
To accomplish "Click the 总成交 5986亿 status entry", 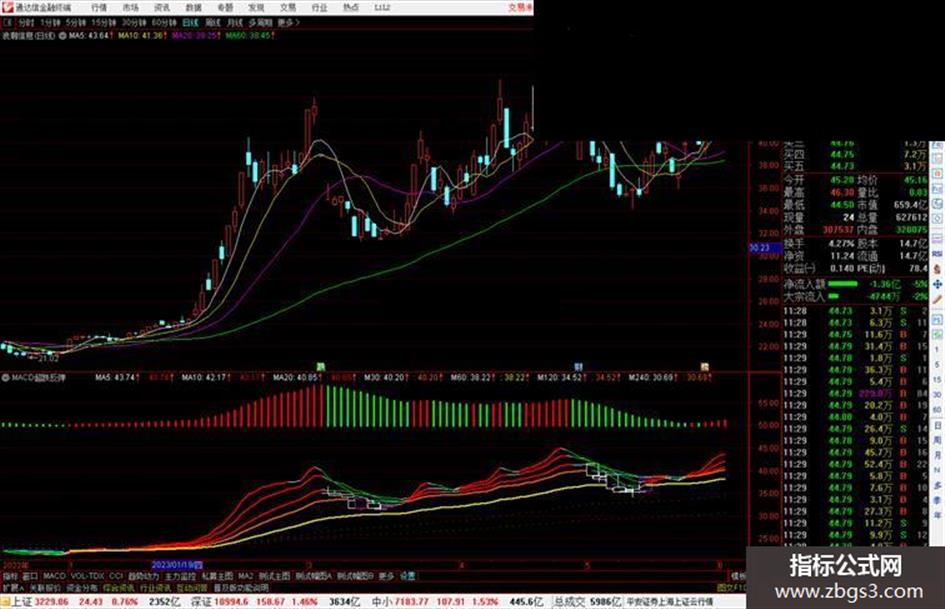I will [x=587, y=602].
